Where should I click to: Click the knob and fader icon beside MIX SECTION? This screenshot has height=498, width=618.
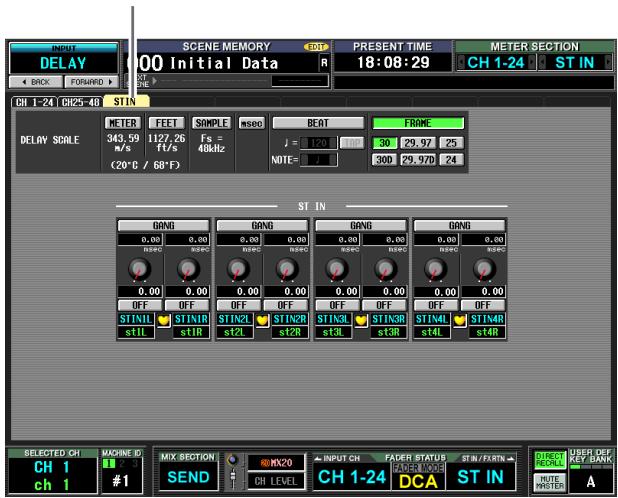coord(233,471)
